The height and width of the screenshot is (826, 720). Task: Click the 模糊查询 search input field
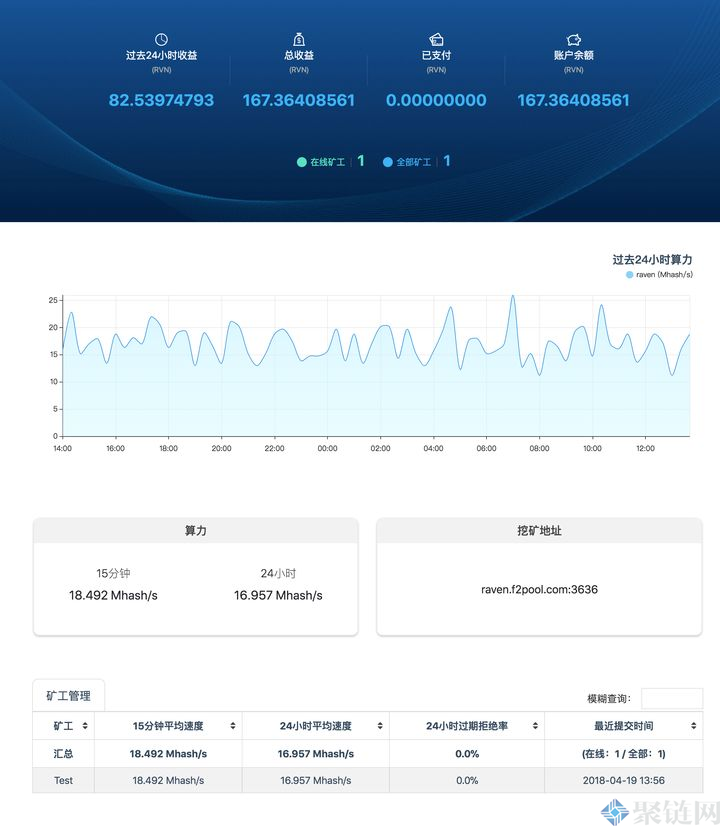[x=672, y=699]
